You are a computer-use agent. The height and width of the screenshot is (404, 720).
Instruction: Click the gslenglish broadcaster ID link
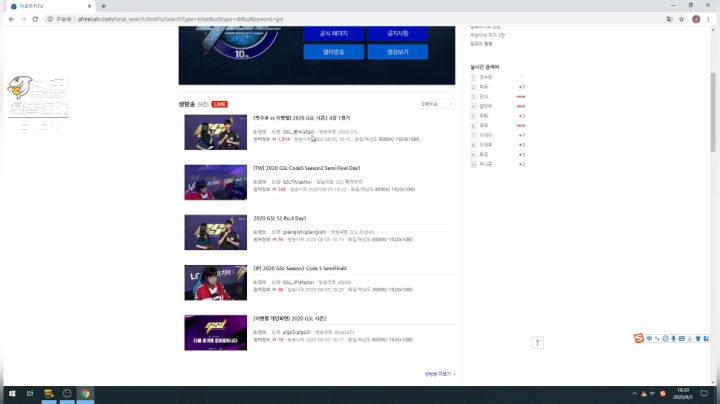click(x=304, y=232)
